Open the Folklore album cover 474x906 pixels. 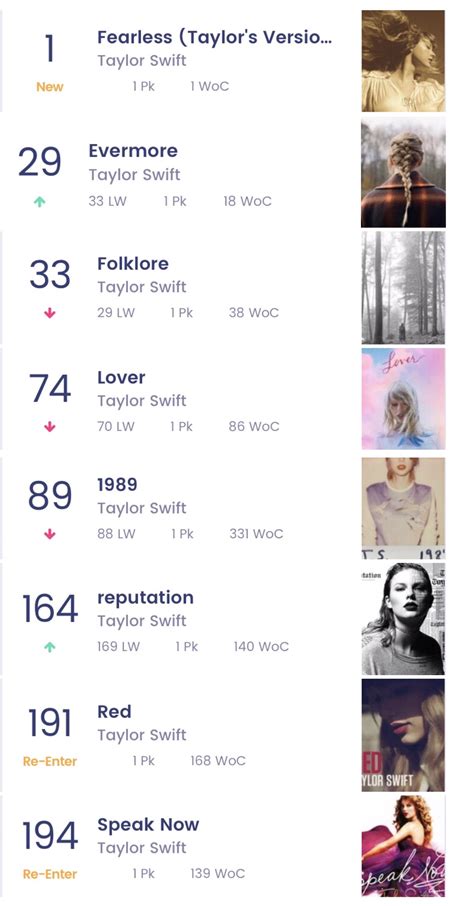(403, 287)
